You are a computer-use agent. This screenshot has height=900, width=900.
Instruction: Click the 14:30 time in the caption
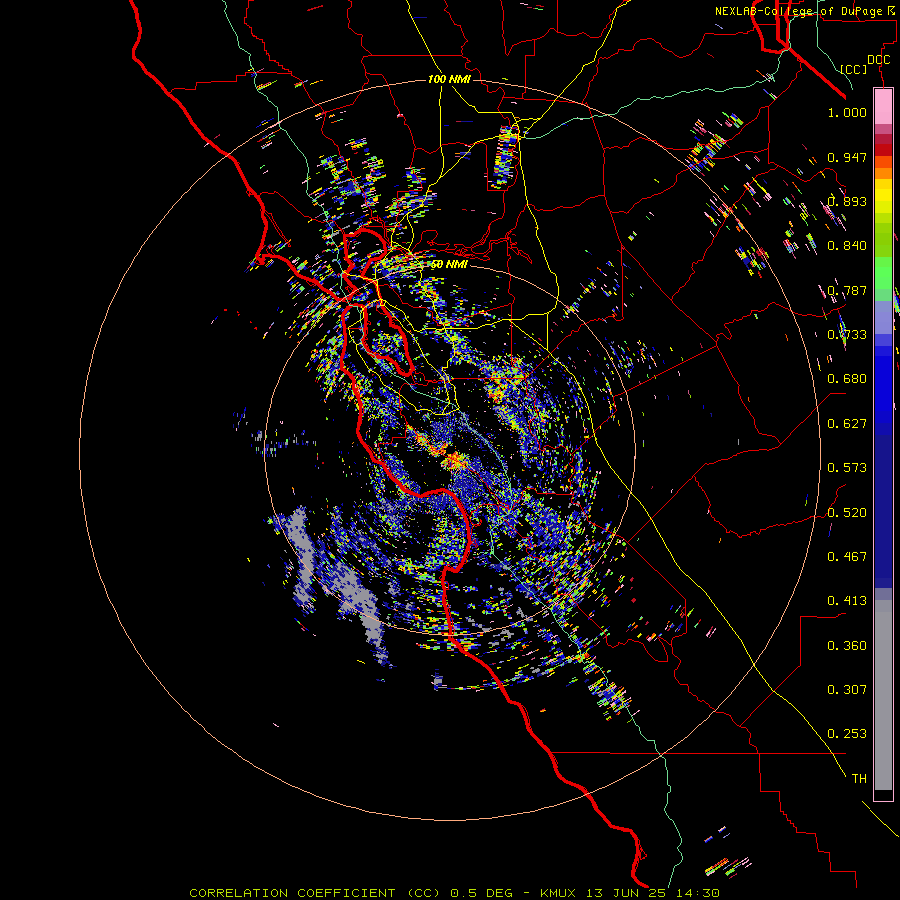(696, 893)
